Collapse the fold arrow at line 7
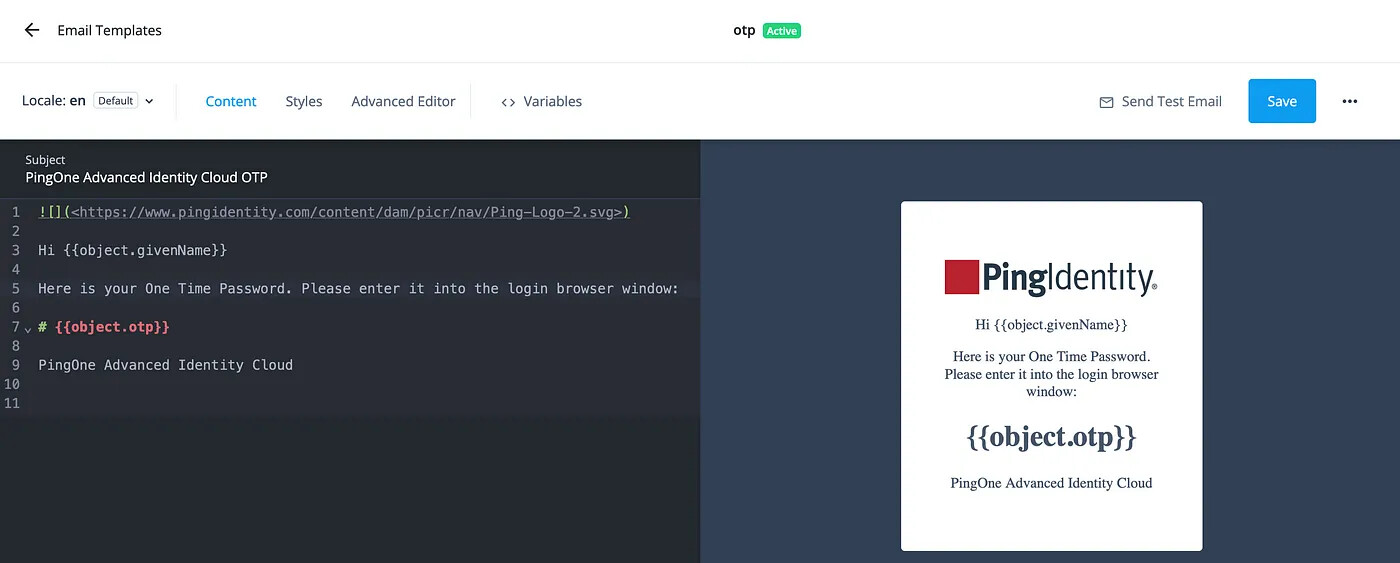Screen dimensions: 1400x563 (x=28, y=328)
